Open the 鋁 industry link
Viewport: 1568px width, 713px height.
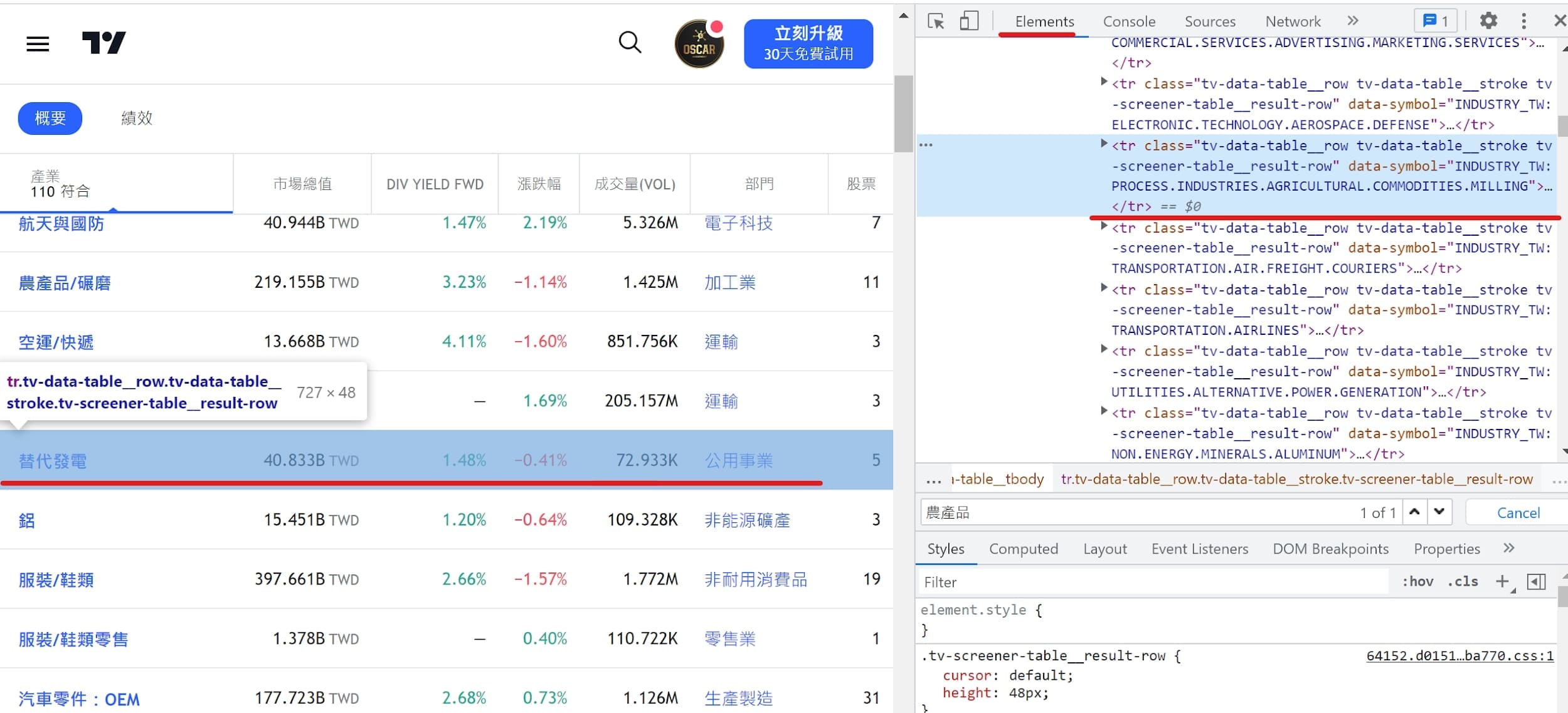27,520
